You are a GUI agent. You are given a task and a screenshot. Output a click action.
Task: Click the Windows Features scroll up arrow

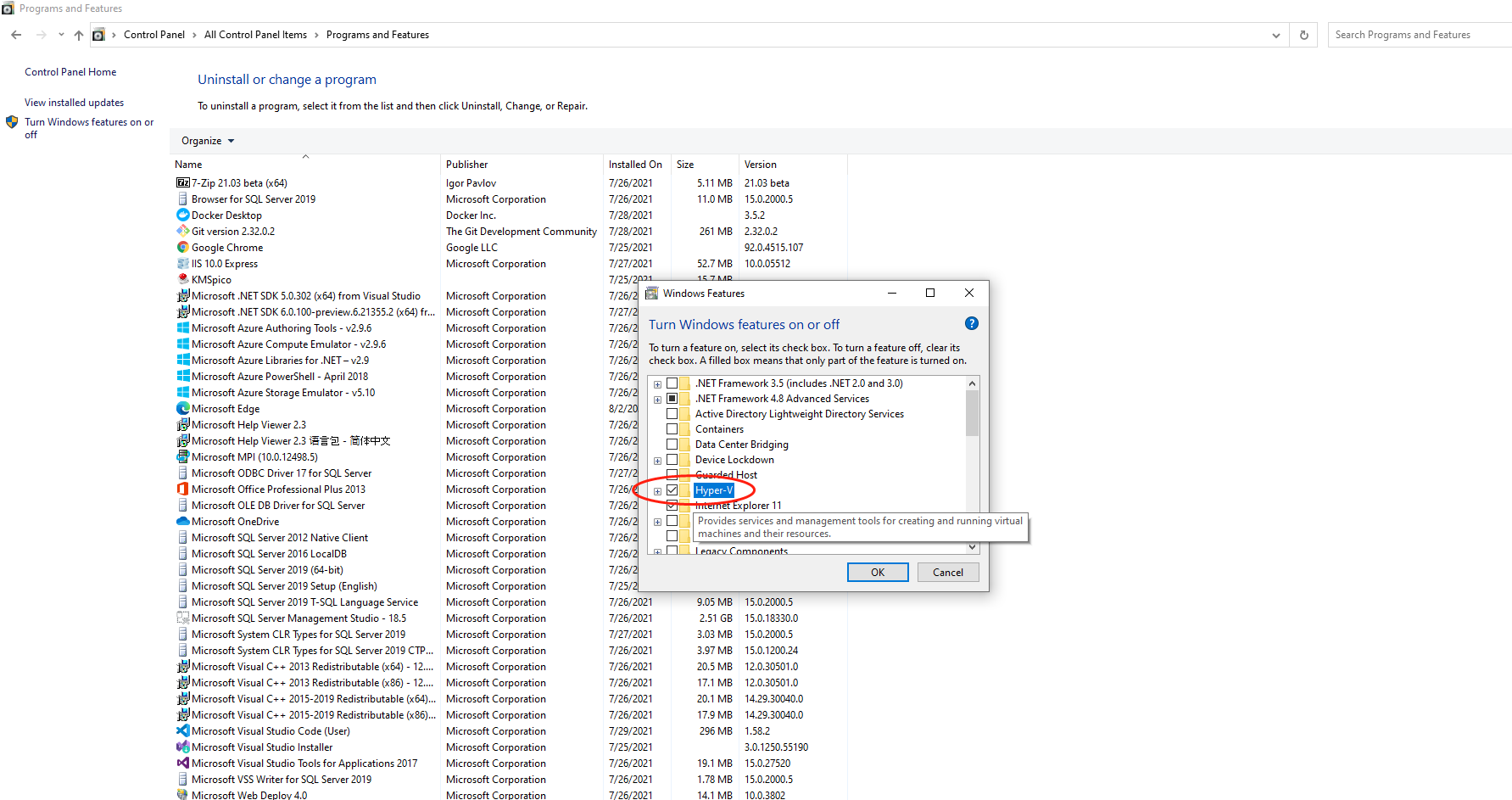[x=972, y=383]
